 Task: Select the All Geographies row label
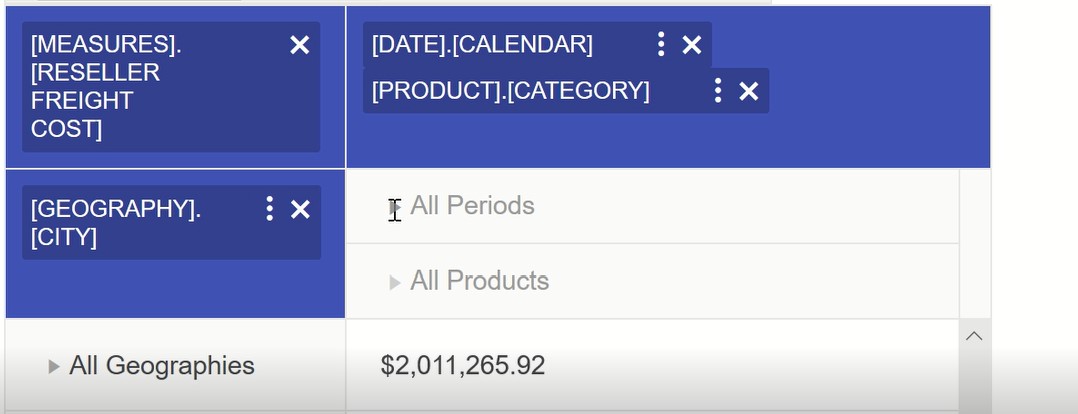pyautogui.click(x=161, y=366)
